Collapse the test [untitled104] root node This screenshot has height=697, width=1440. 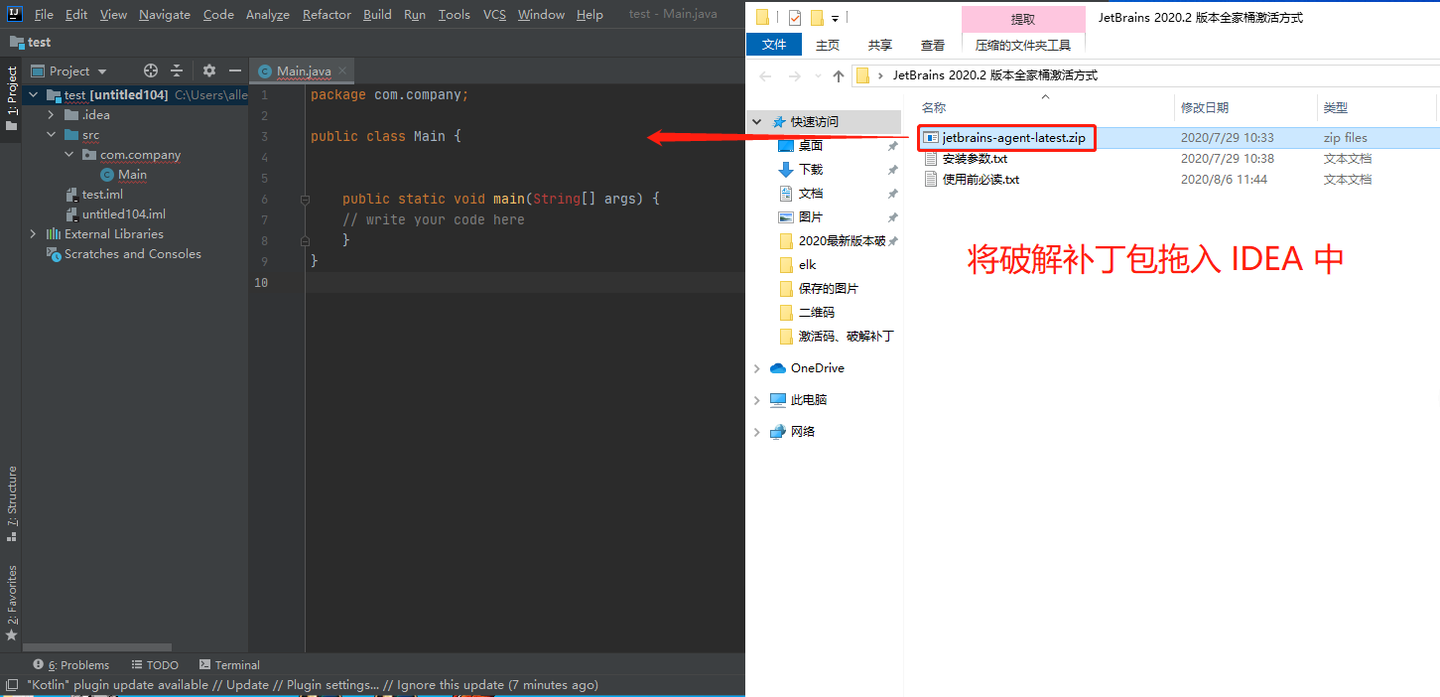point(33,95)
